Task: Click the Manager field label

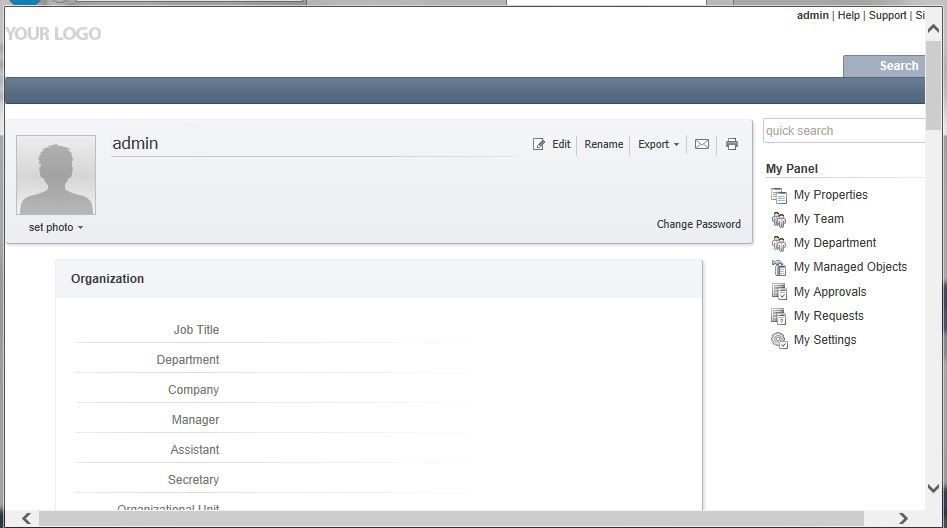Action: (195, 420)
